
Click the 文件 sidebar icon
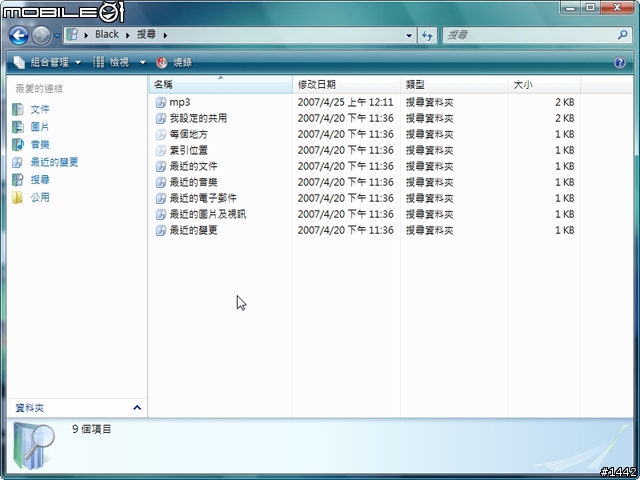[x=18, y=109]
